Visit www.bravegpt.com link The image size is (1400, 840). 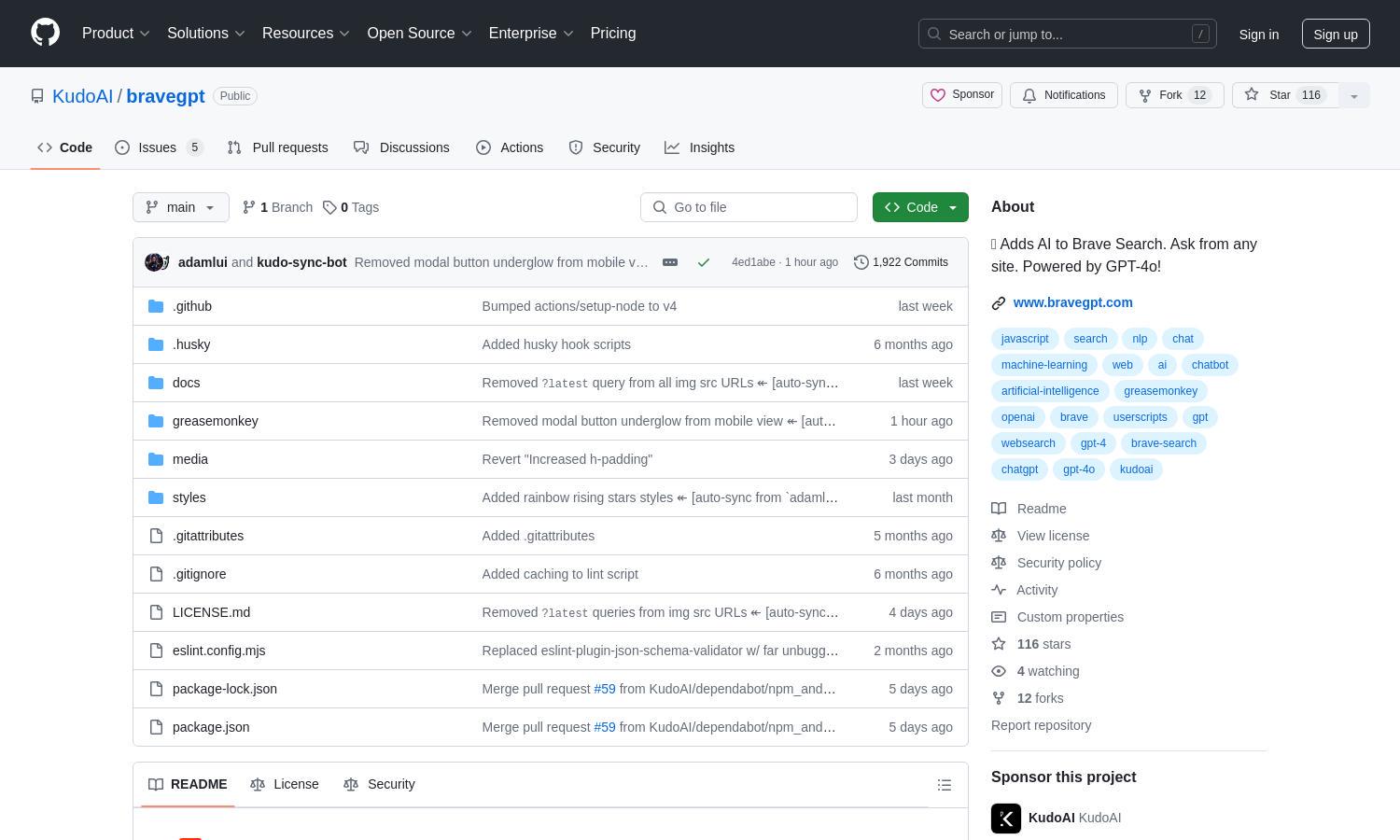point(1073,302)
